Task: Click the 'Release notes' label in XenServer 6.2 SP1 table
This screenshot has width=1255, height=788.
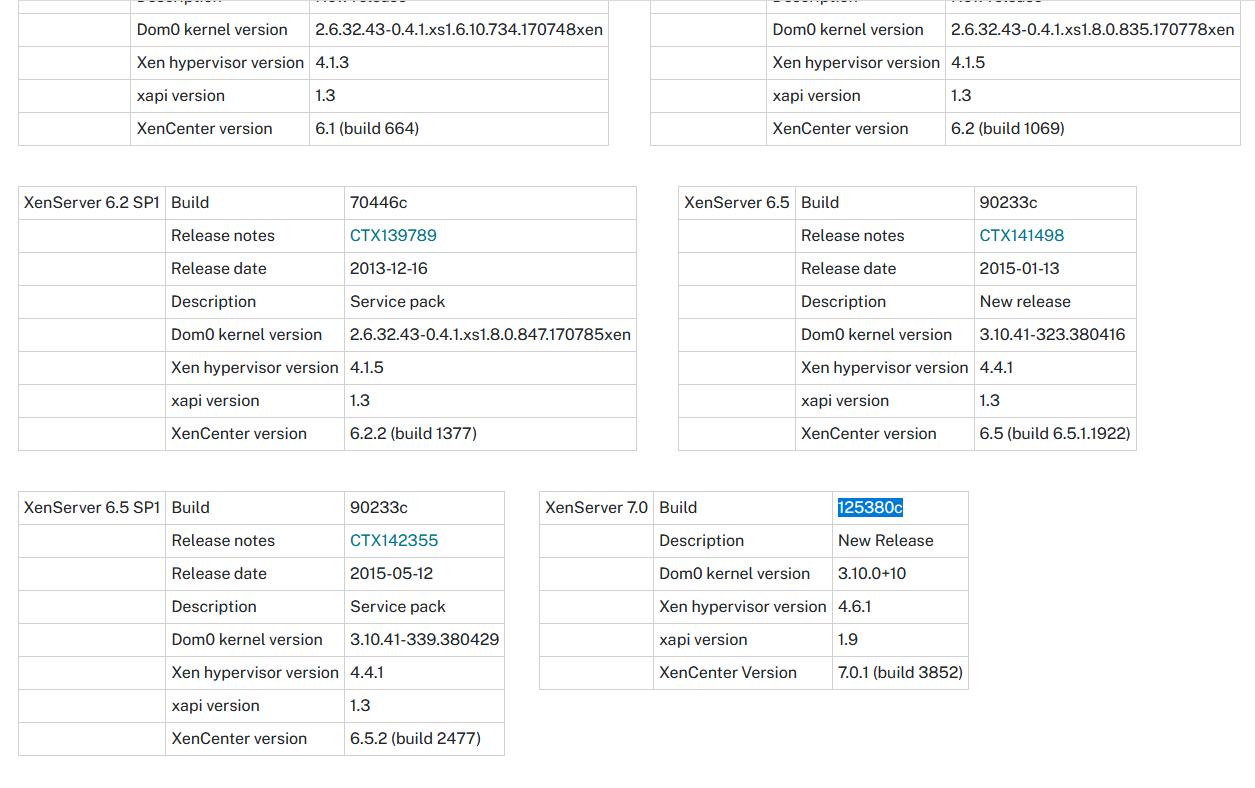Action: click(x=223, y=236)
